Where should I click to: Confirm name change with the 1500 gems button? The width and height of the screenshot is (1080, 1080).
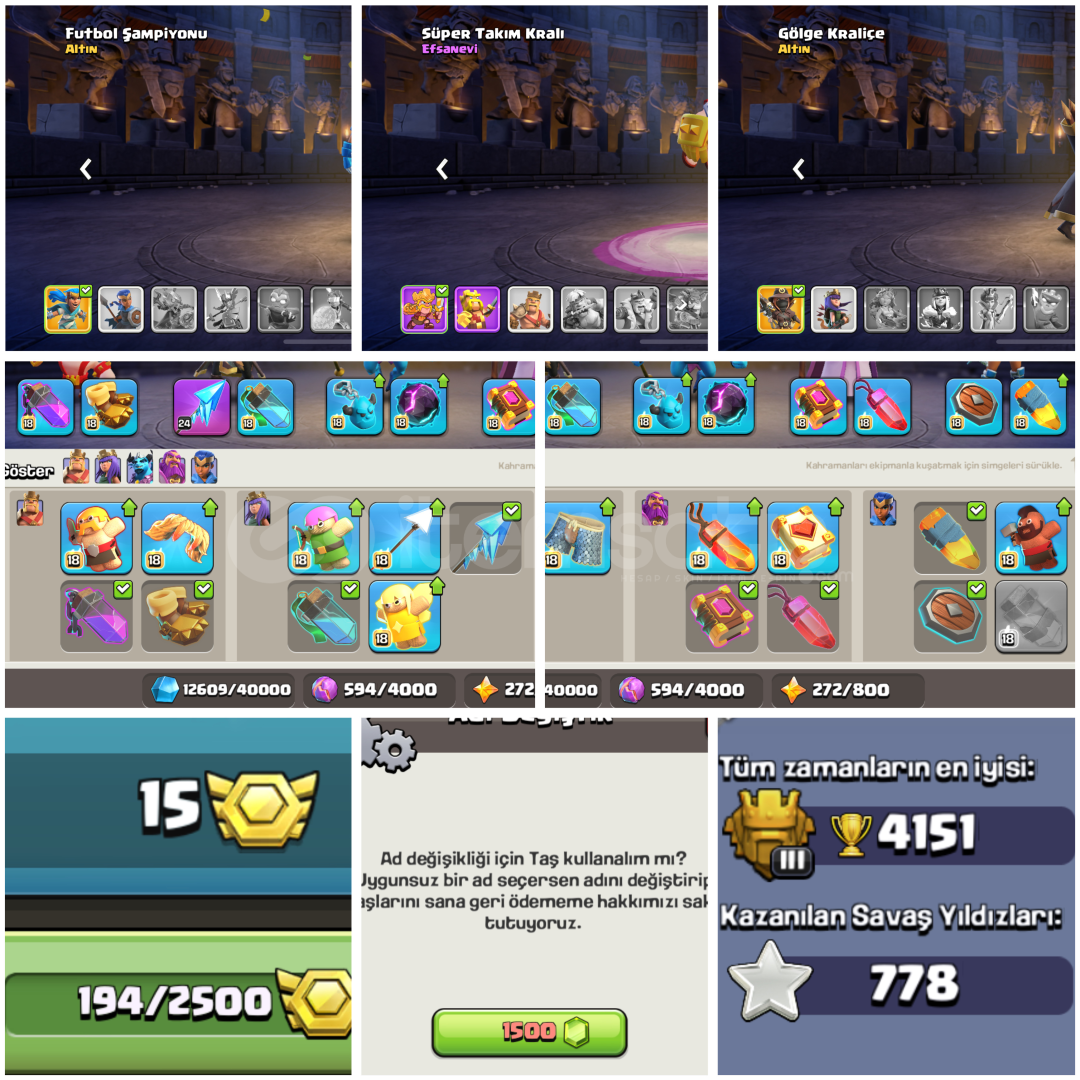(530, 1032)
